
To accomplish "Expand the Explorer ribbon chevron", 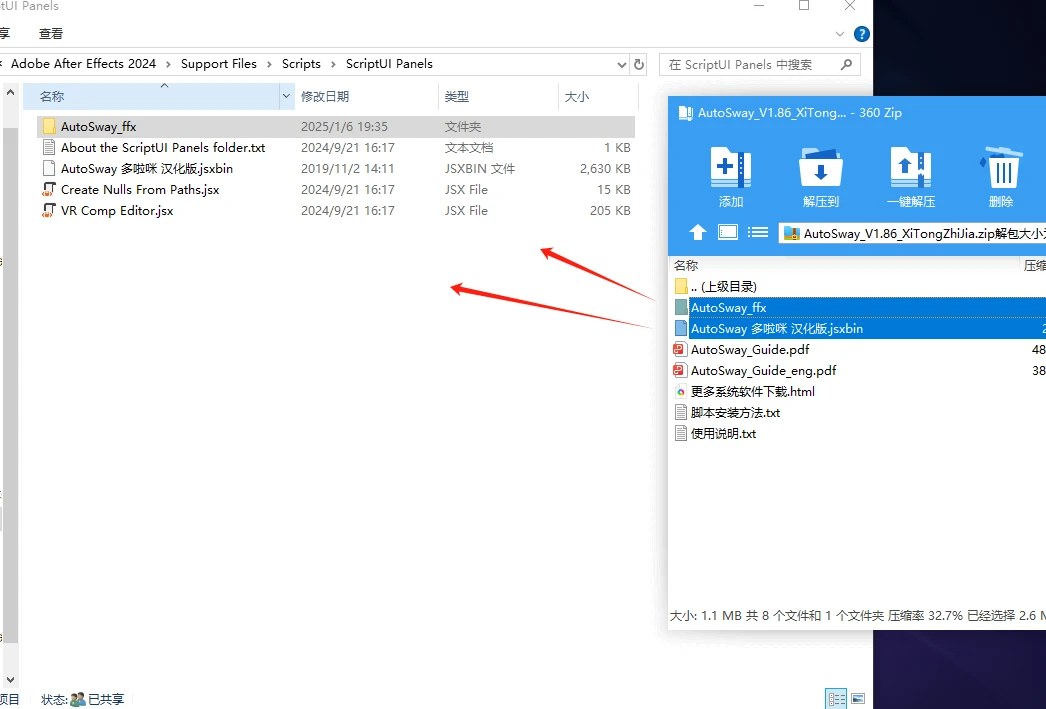I will [x=840, y=34].
